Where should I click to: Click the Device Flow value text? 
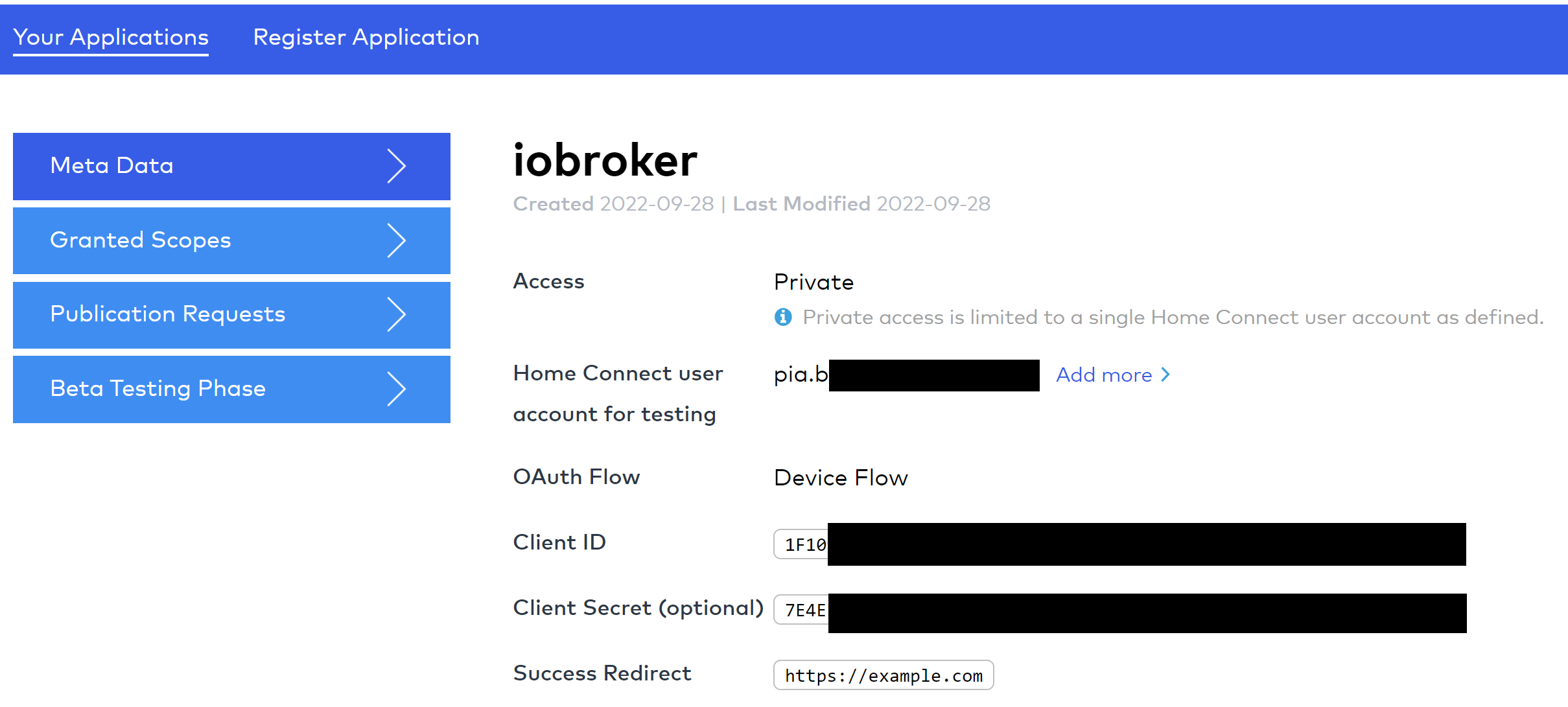point(840,478)
